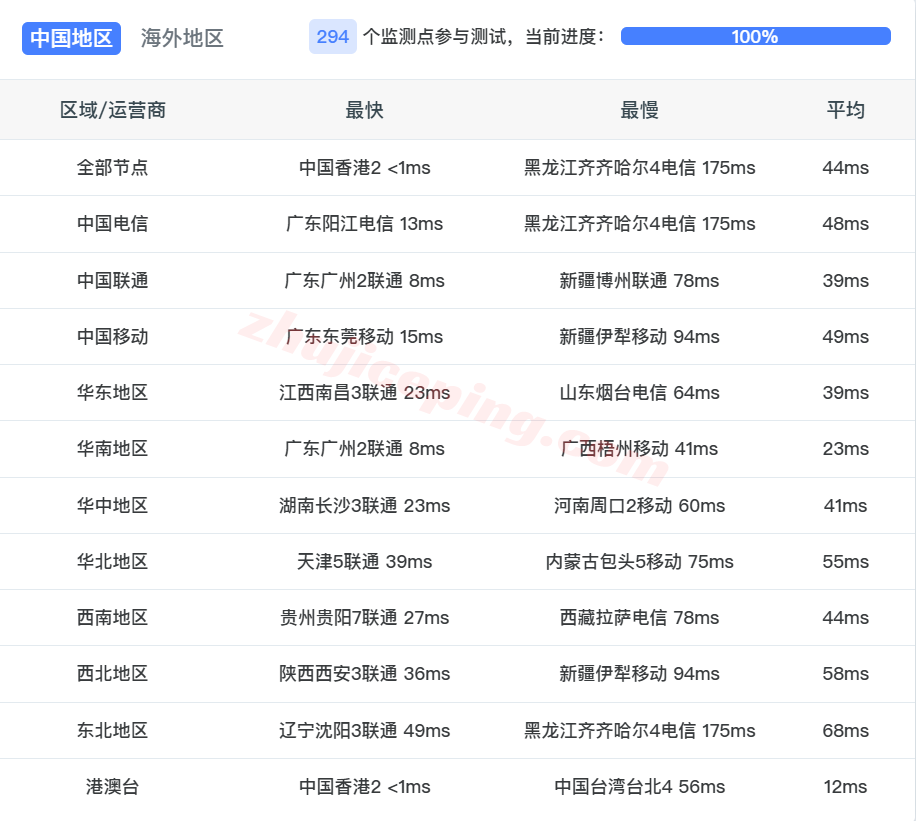This screenshot has height=821, width=916.
Task: Click the 68ms average for 东北地区
Action: pyautogui.click(x=845, y=730)
